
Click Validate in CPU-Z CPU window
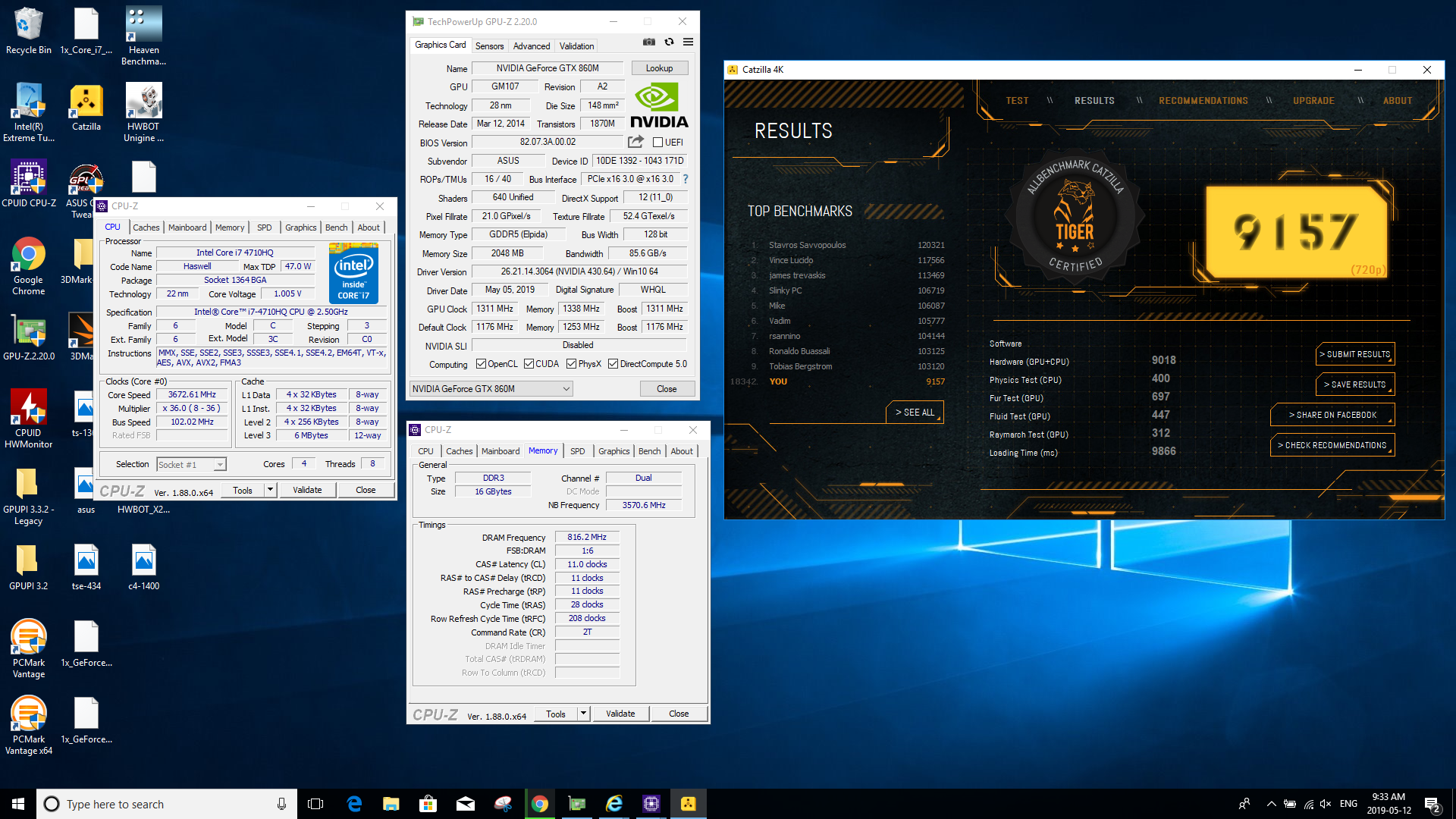point(307,490)
